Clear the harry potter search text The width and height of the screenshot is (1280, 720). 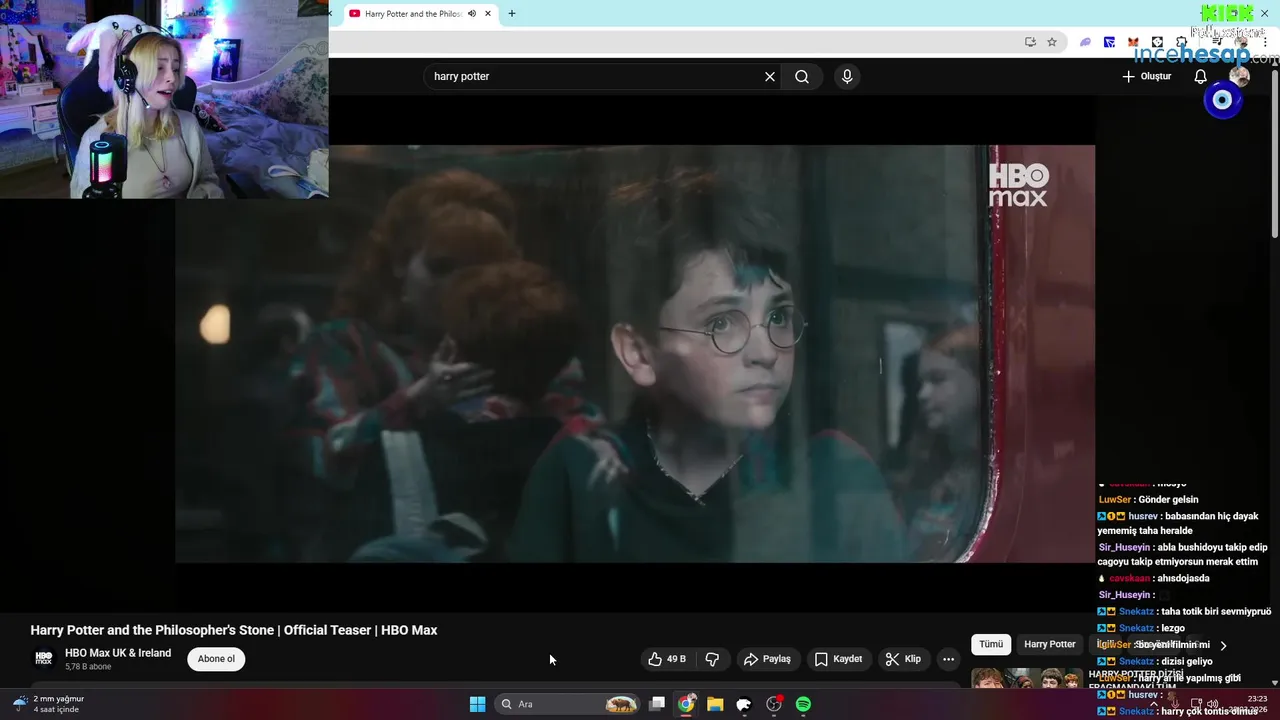pos(770,77)
